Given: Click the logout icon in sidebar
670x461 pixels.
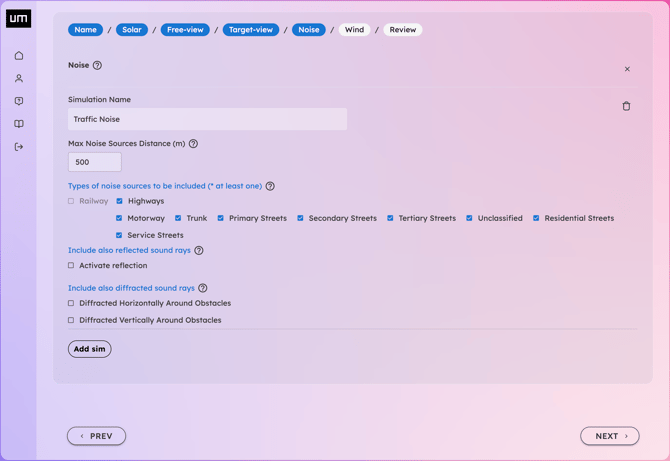Looking at the screenshot, I should point(19,147).
